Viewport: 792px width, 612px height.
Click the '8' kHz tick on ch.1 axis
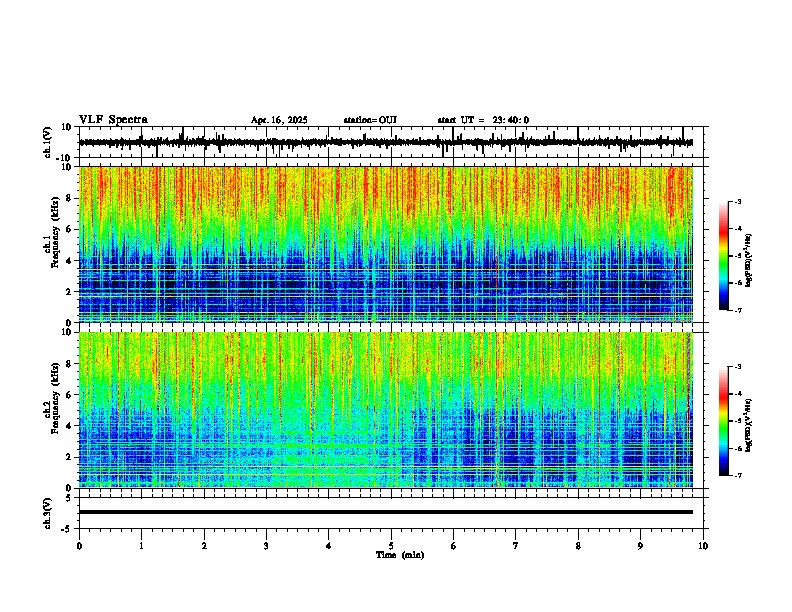[x=70, y=198]
